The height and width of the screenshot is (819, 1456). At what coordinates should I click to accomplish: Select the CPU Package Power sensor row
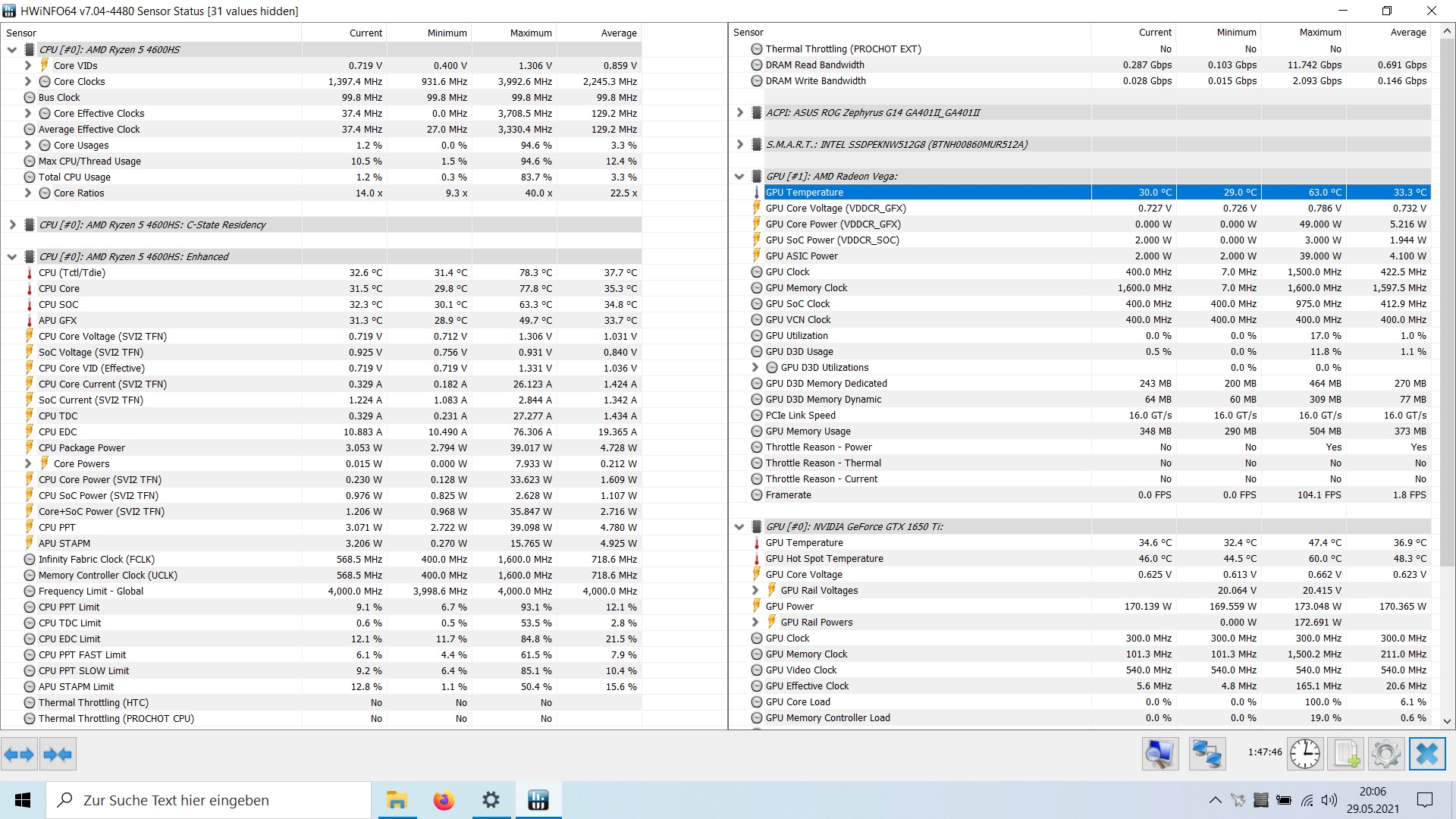82,448
